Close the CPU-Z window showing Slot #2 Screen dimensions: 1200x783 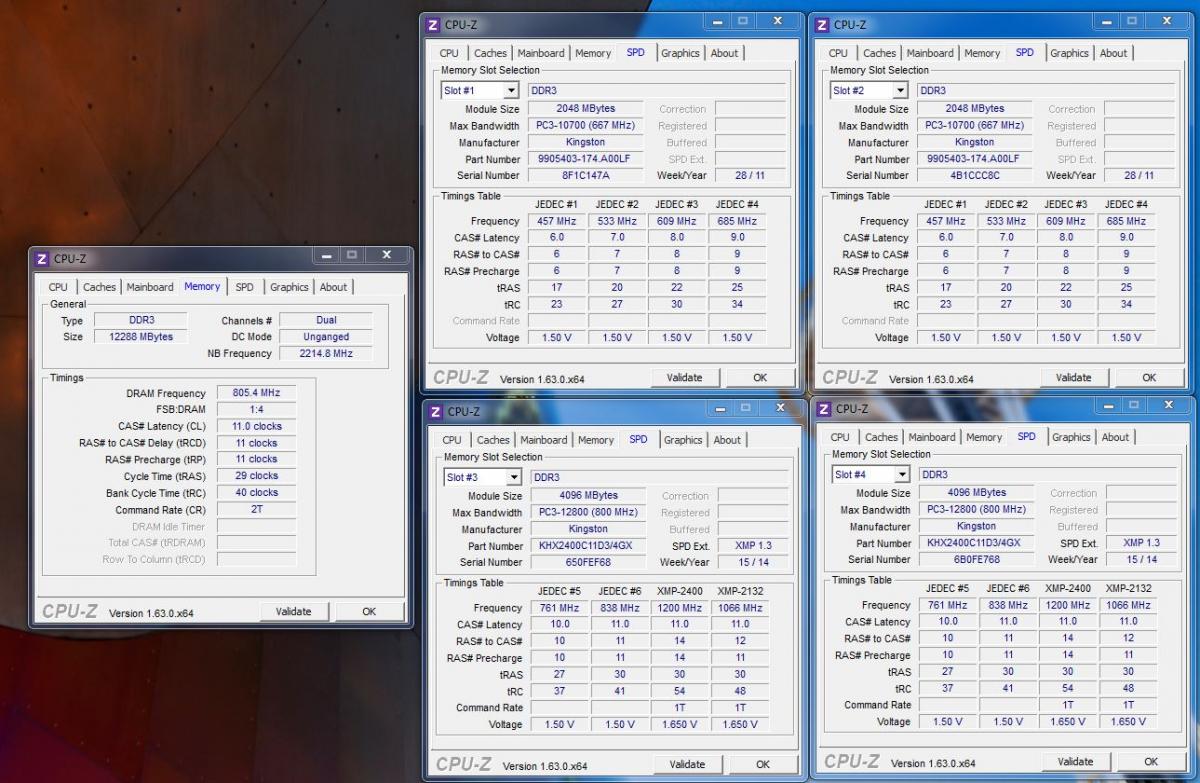(1165, 21)
